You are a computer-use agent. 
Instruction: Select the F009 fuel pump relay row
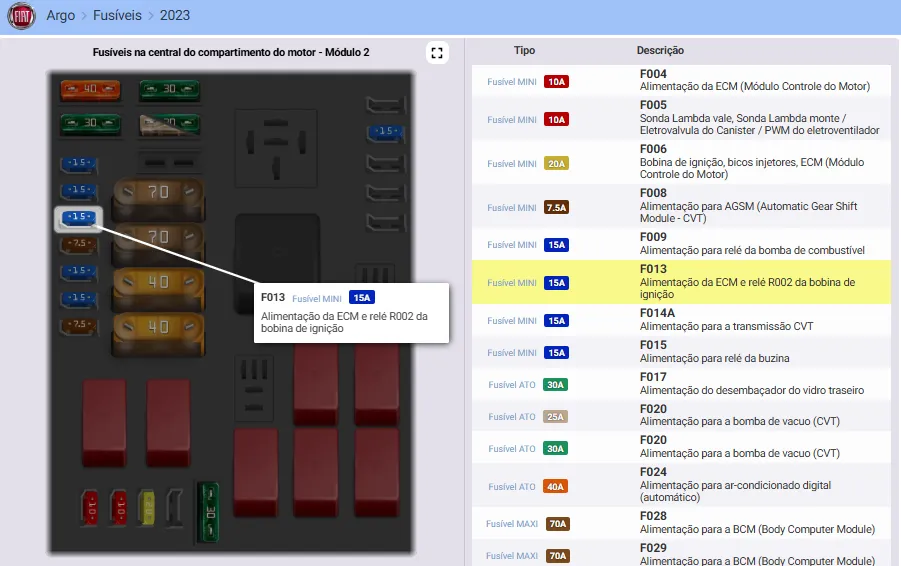click(681, 244)
